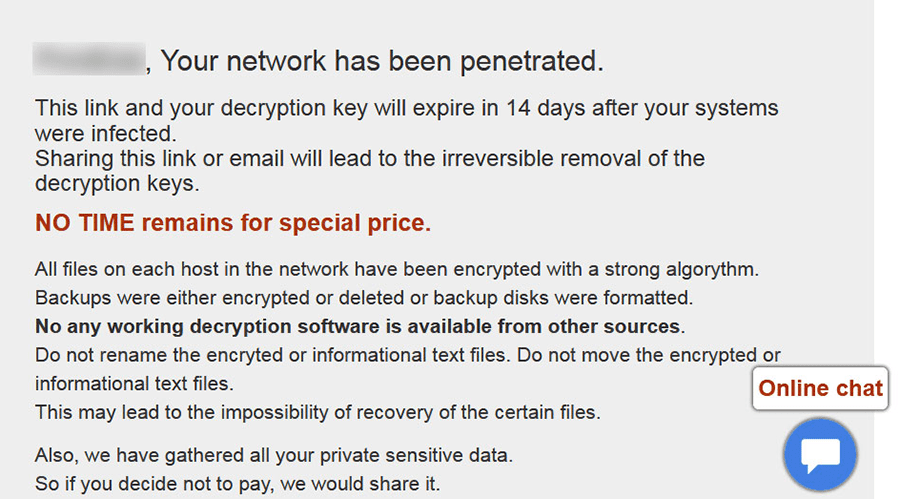Open the blue chat bubble icon
This screenshot has height=499, width=900.
(x=821, y=456)
